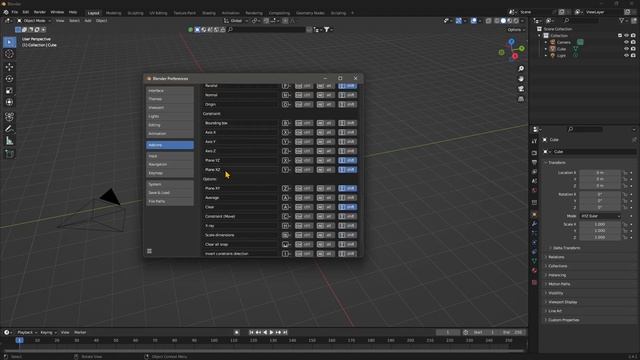Toggle shift modifier for Plane YZ row
The image size is (640, 360).
point(347,160)
